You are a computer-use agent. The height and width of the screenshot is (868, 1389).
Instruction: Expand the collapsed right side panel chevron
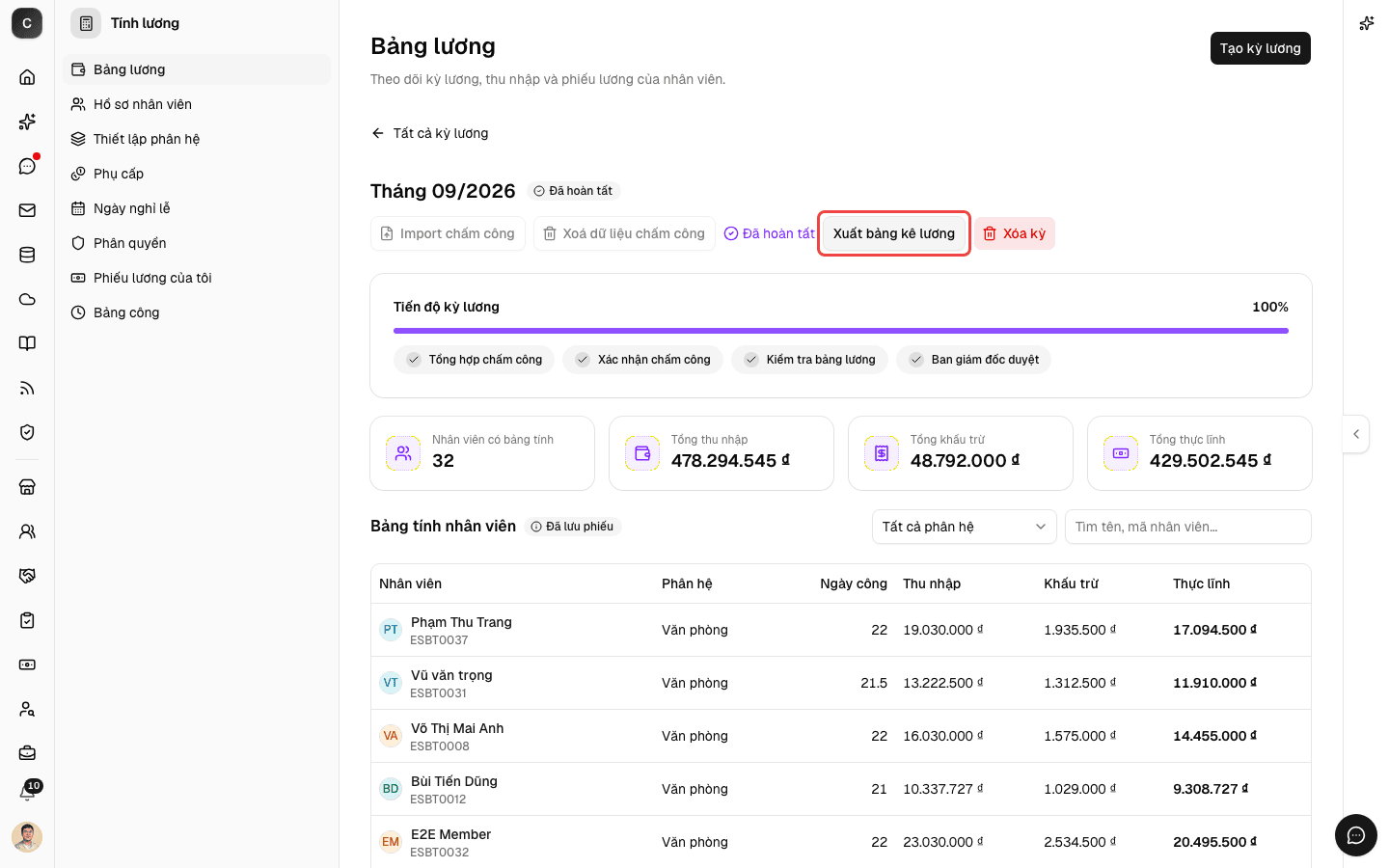(1356, 434)
